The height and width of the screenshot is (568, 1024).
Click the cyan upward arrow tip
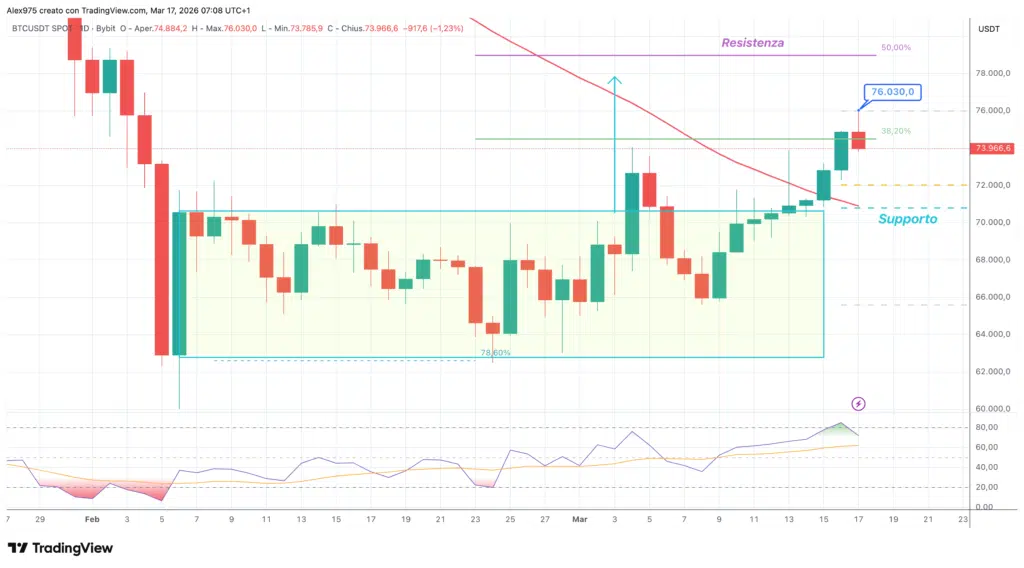(x=615, y=80)
